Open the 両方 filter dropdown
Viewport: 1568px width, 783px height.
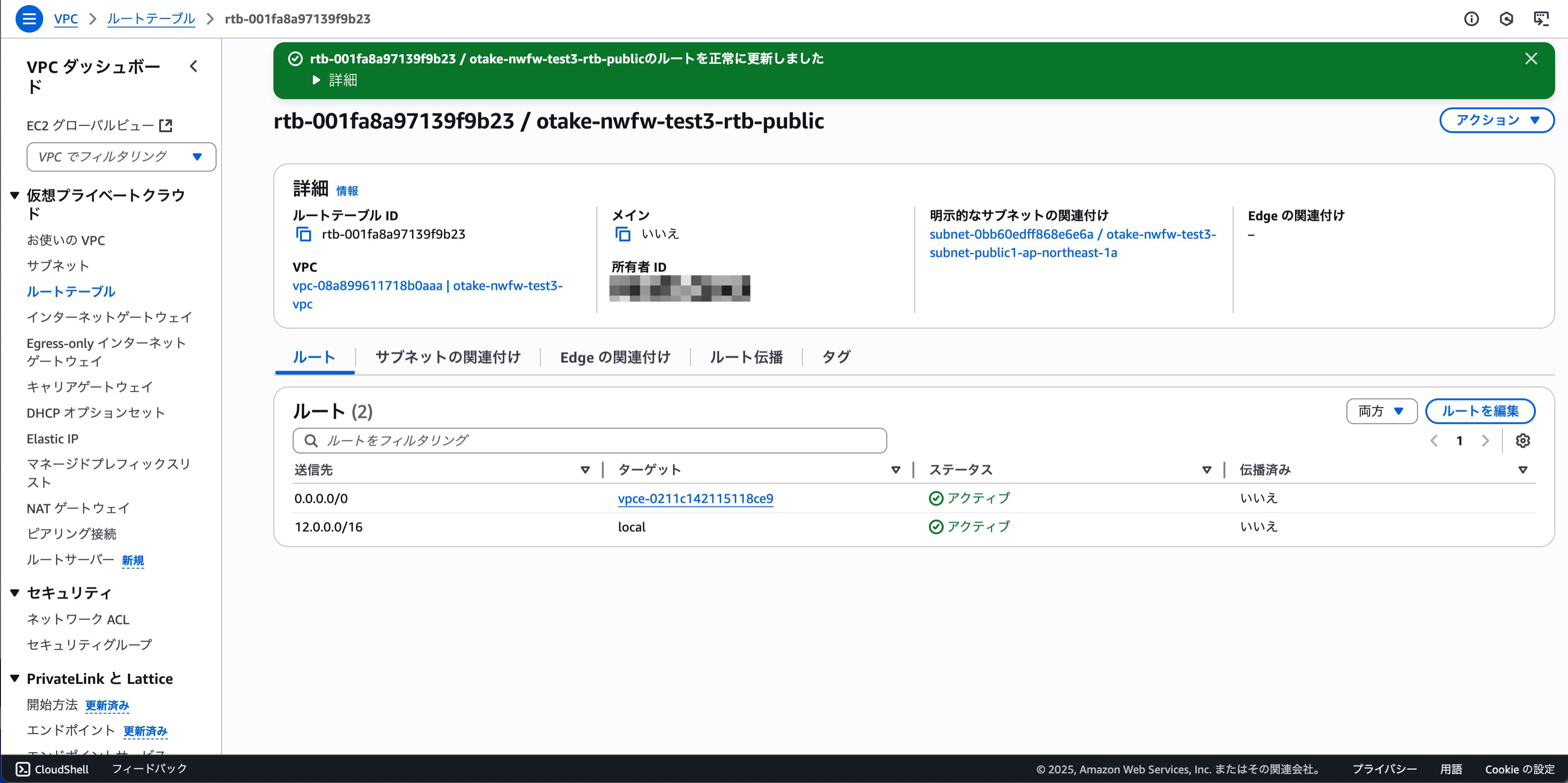click(x=1382, y=411)
